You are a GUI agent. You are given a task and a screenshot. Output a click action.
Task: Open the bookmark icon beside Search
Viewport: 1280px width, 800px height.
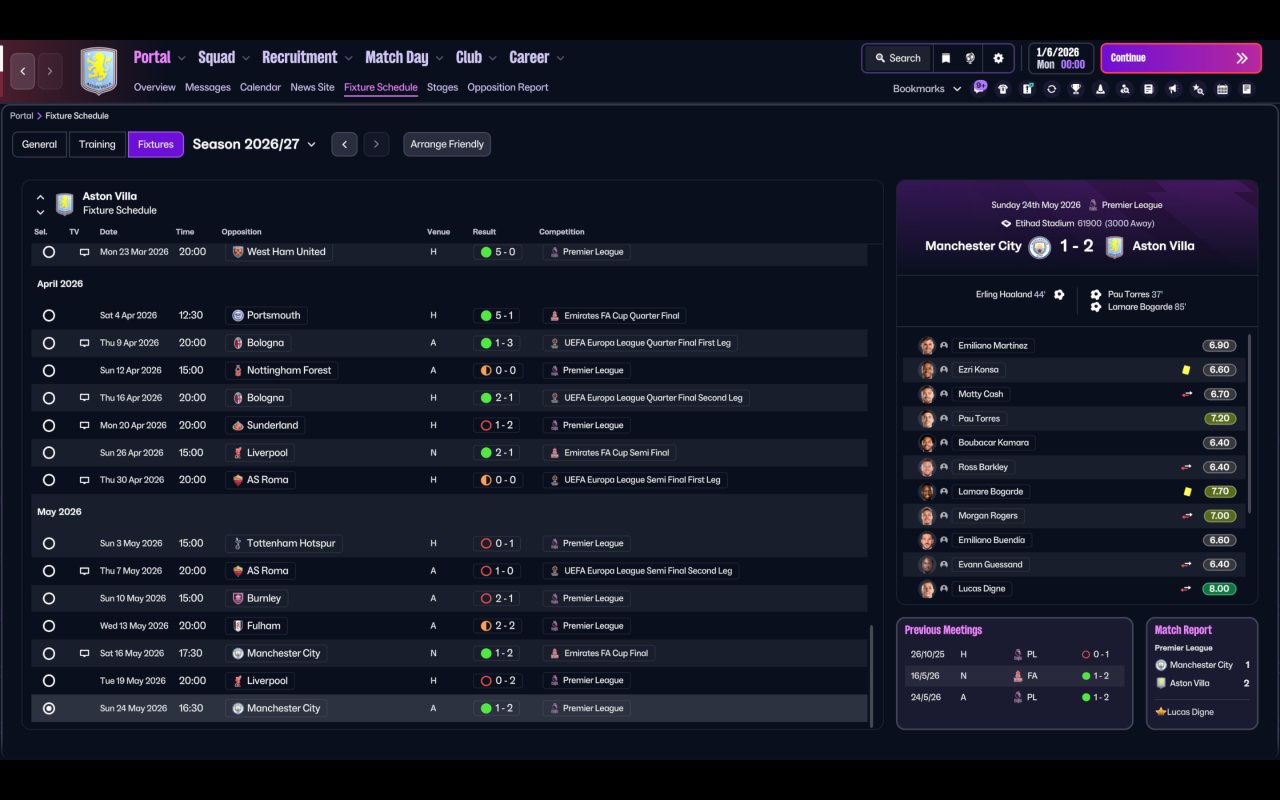946,58
